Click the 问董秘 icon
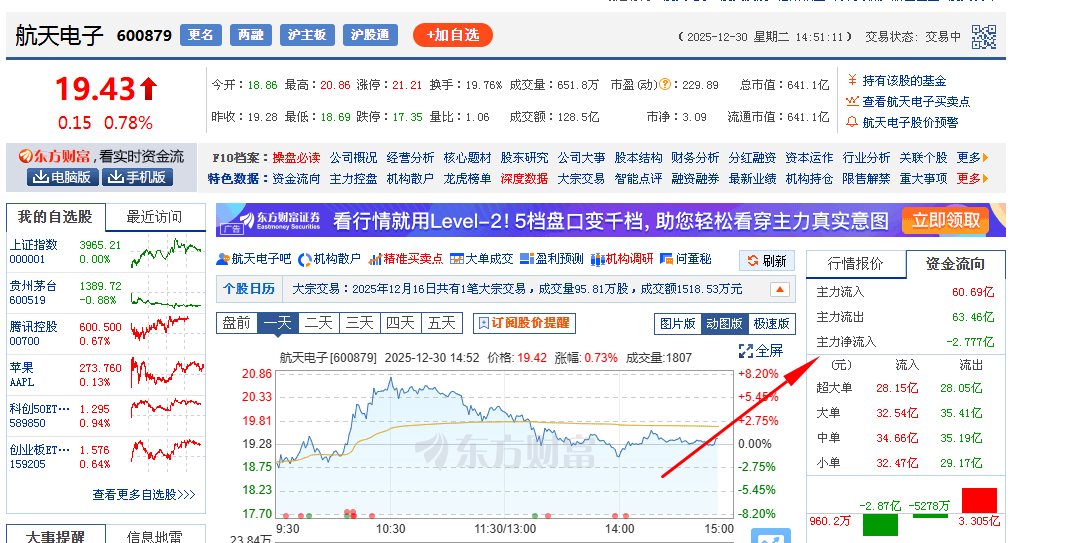 (x=666, y=259)
